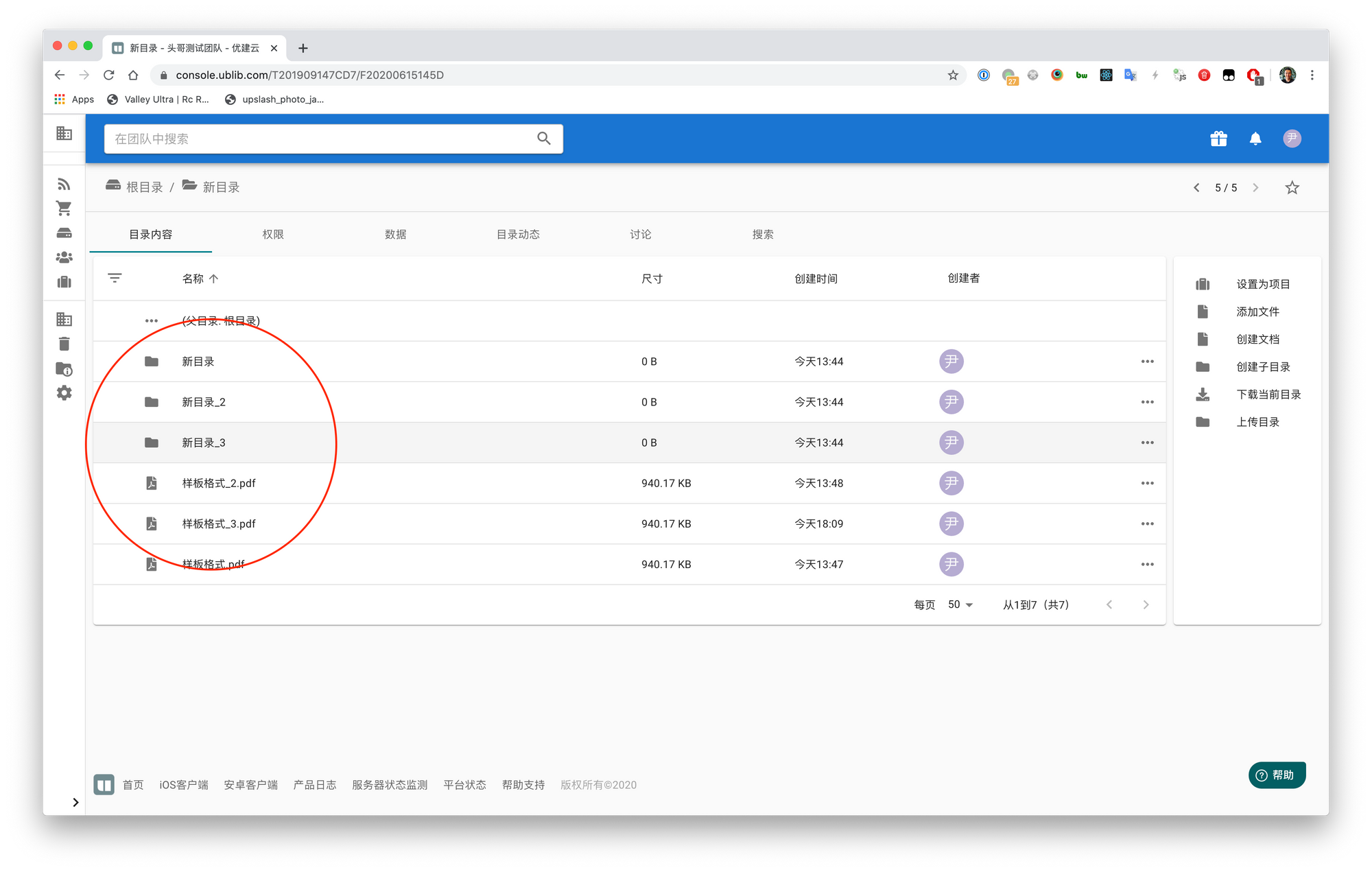The image size is (1372, 872).
Task: Open 样板格式_2.pdf file
Action: click(x=218, y=483)
